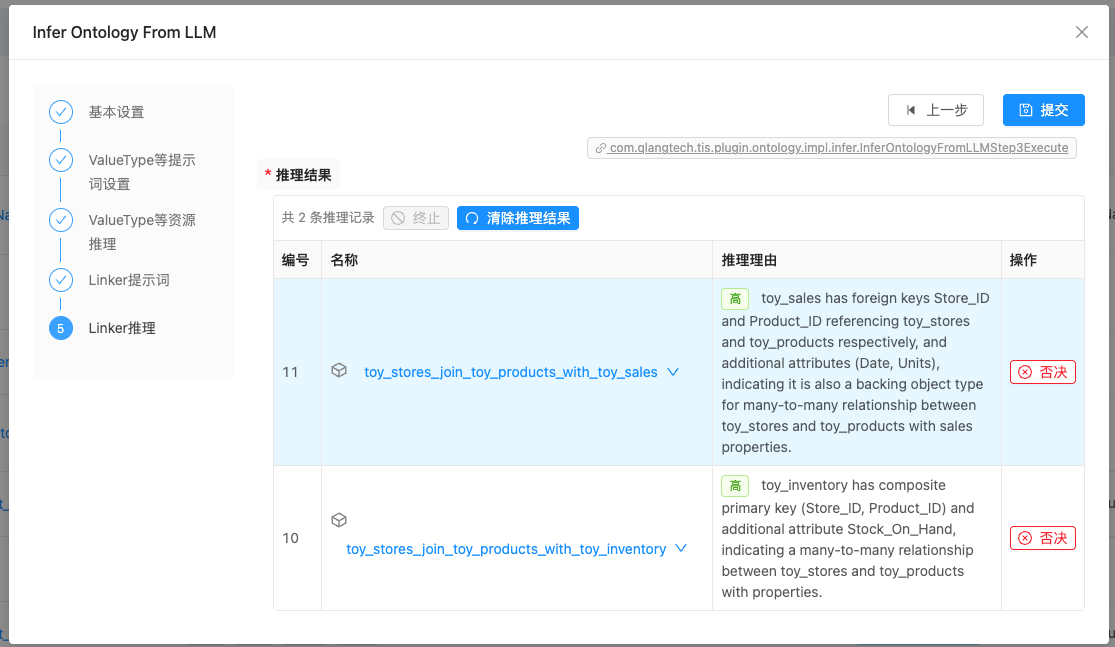
Task: Click the 终止 stop button
Action: tap(416, 218)
